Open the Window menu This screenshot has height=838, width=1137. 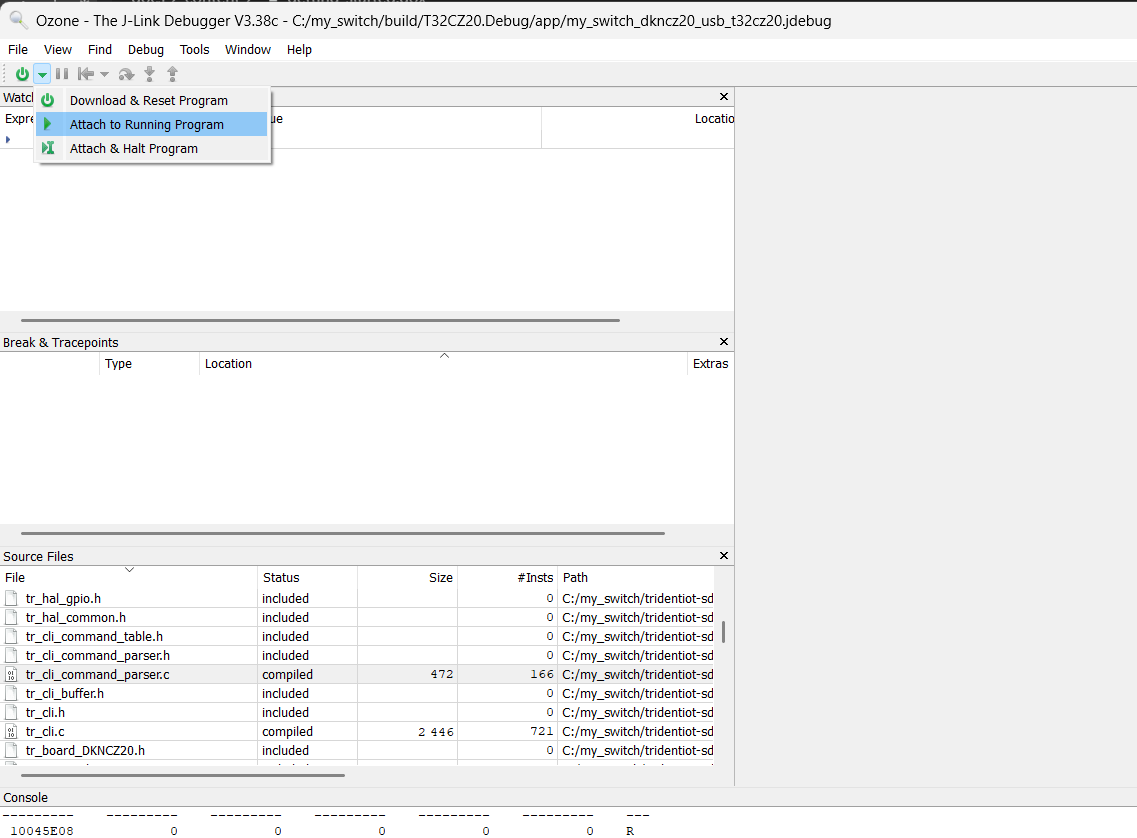coord(247,49)
